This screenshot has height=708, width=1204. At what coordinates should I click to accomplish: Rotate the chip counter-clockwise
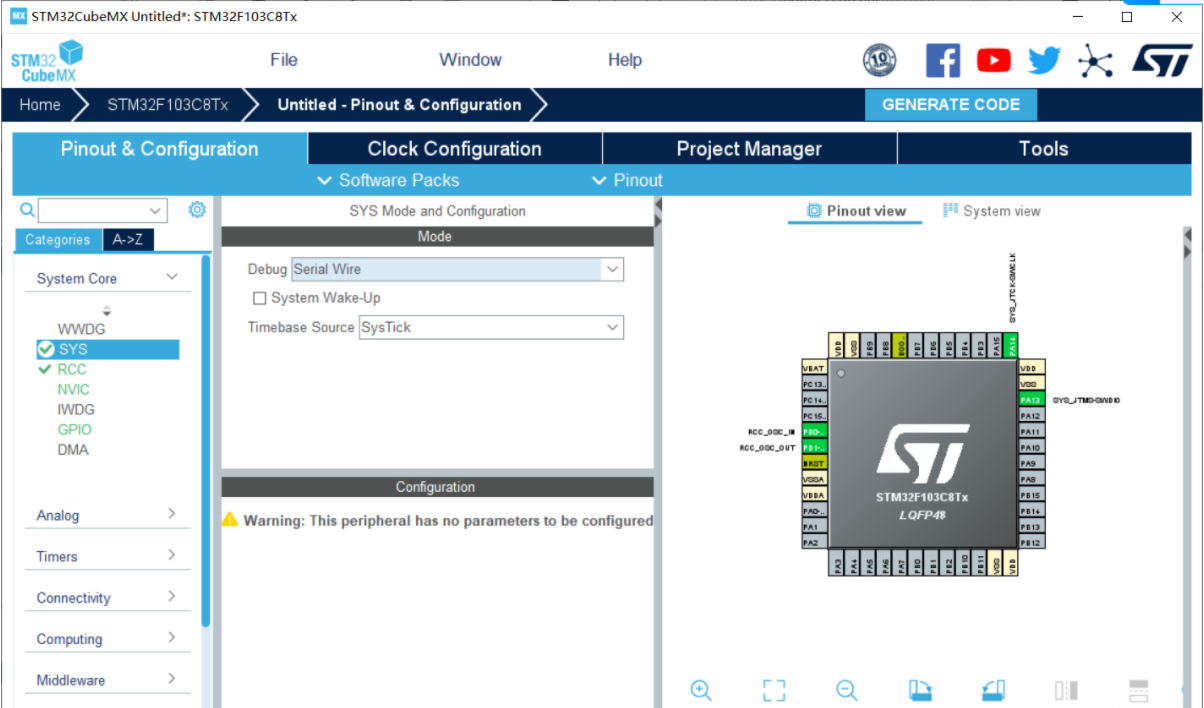coord(993,690)
